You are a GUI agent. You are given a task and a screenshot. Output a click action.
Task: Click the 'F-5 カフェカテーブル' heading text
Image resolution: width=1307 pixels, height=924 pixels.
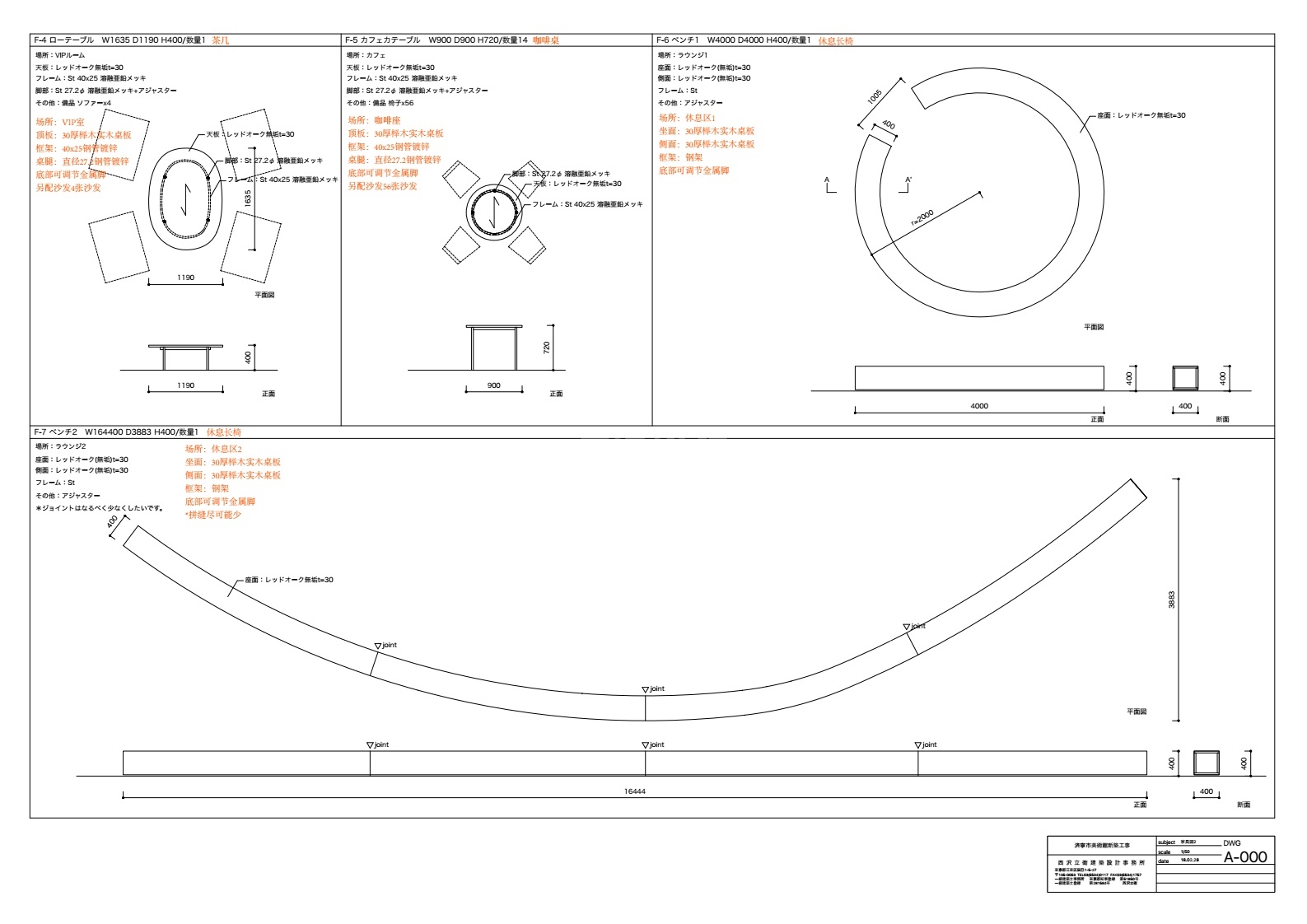(x=383, y=40)
